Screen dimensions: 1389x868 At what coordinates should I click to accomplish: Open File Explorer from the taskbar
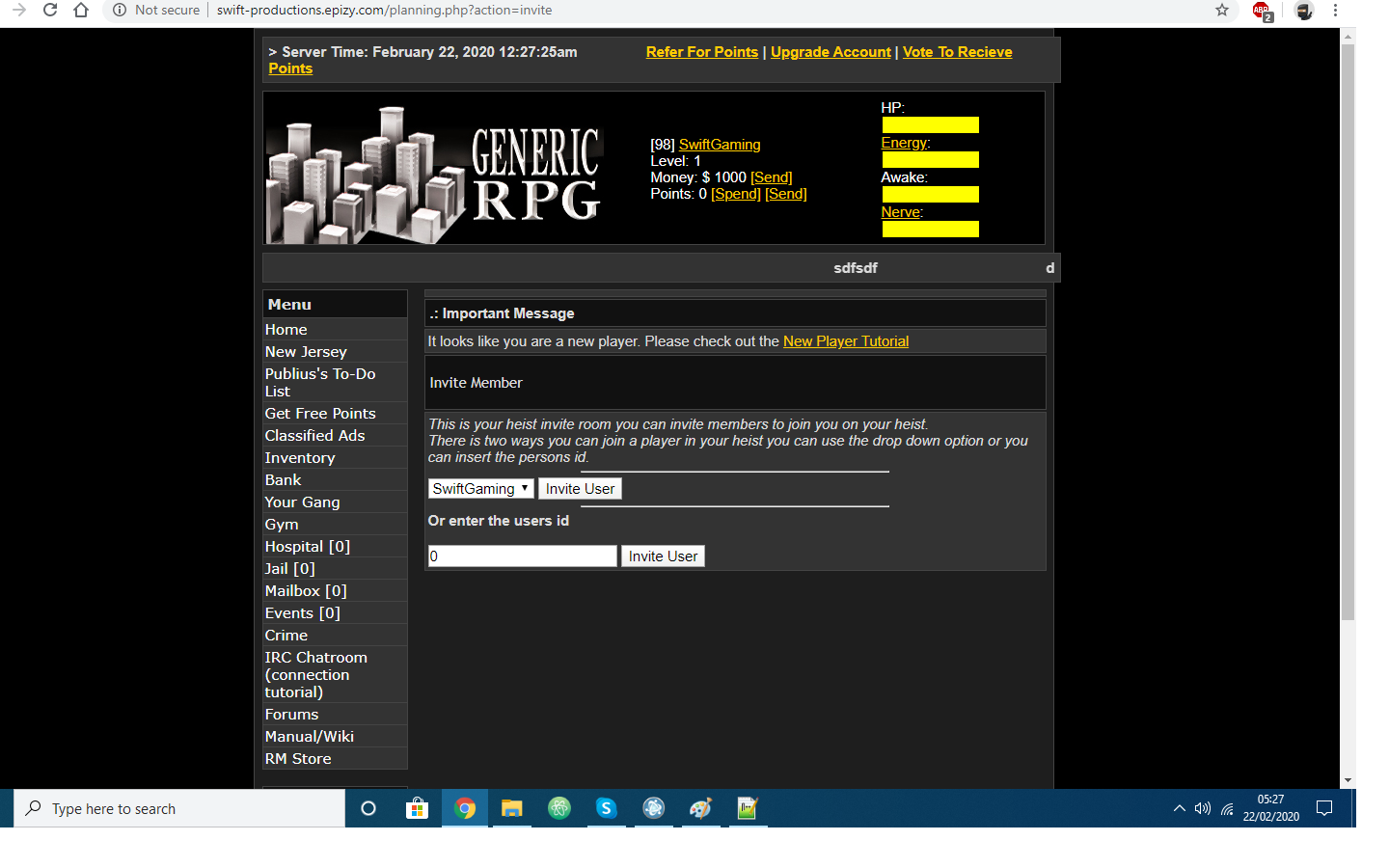click(x=511, y=808)
